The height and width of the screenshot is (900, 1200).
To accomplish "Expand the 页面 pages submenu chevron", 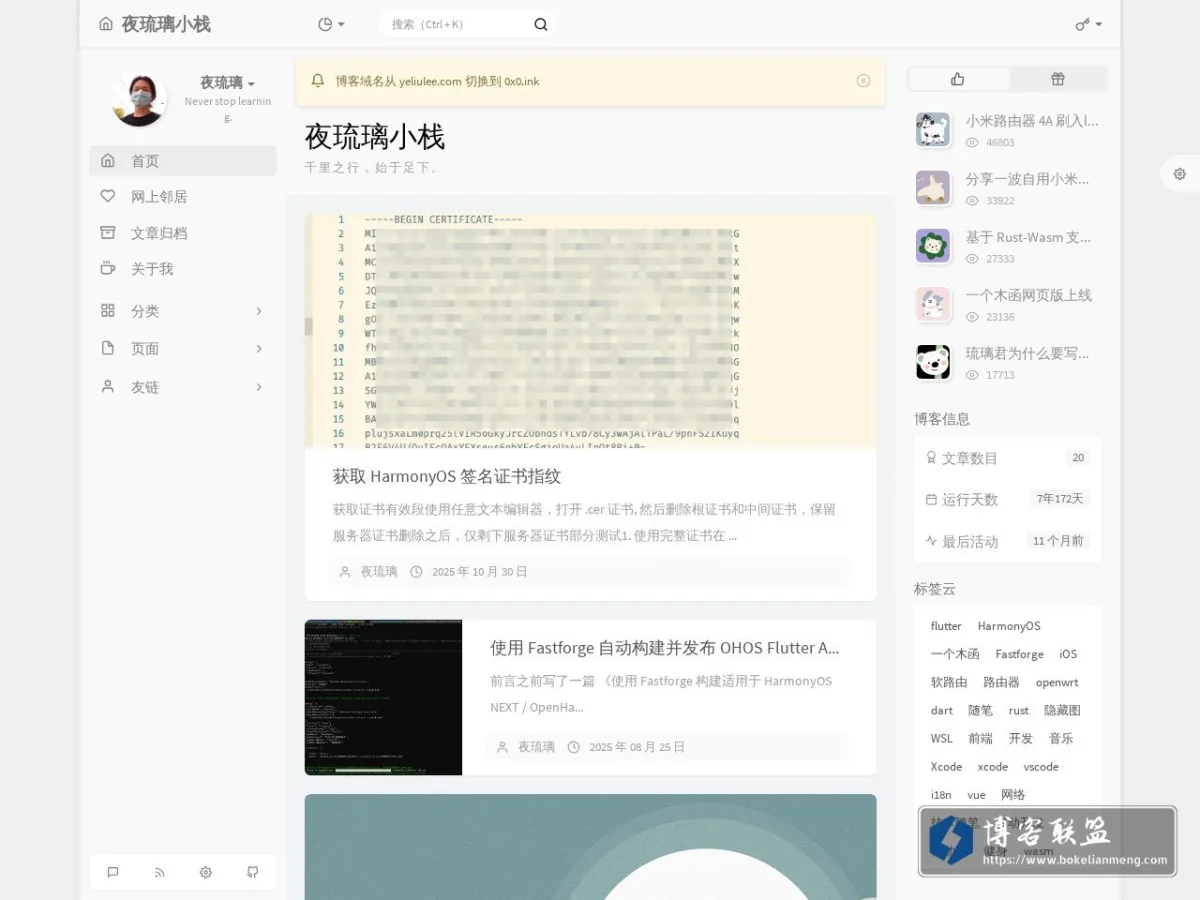I will [x=259, y=349].
